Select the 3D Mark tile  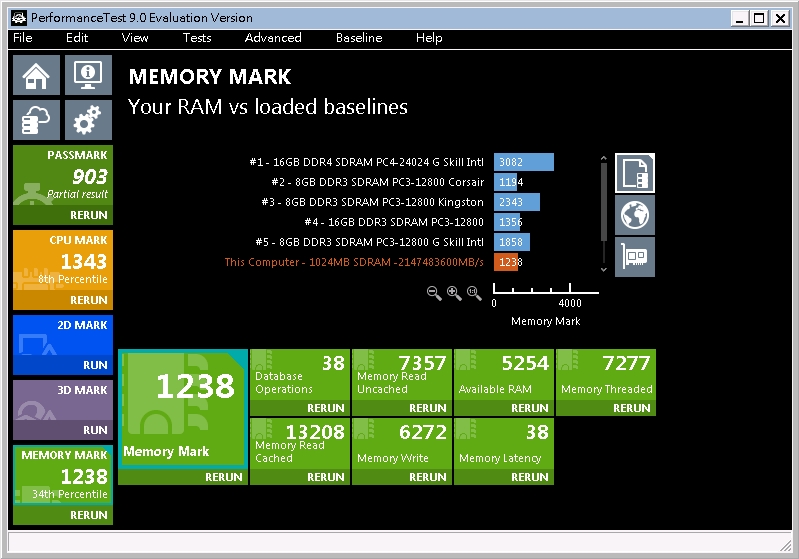63,401
